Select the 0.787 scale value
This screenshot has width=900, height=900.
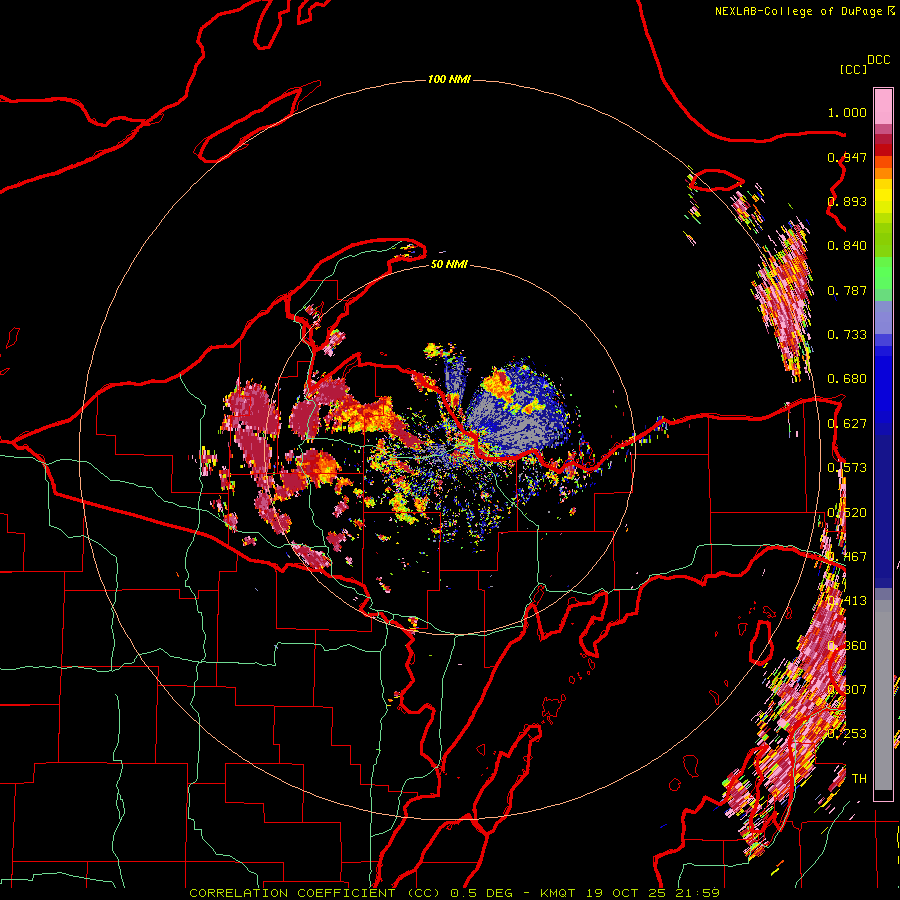point(847,290)
